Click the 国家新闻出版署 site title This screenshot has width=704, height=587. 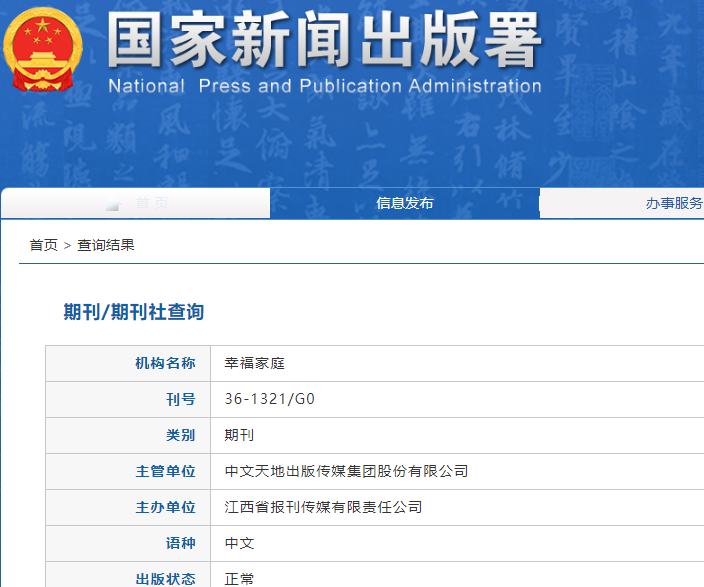[324, 42]
